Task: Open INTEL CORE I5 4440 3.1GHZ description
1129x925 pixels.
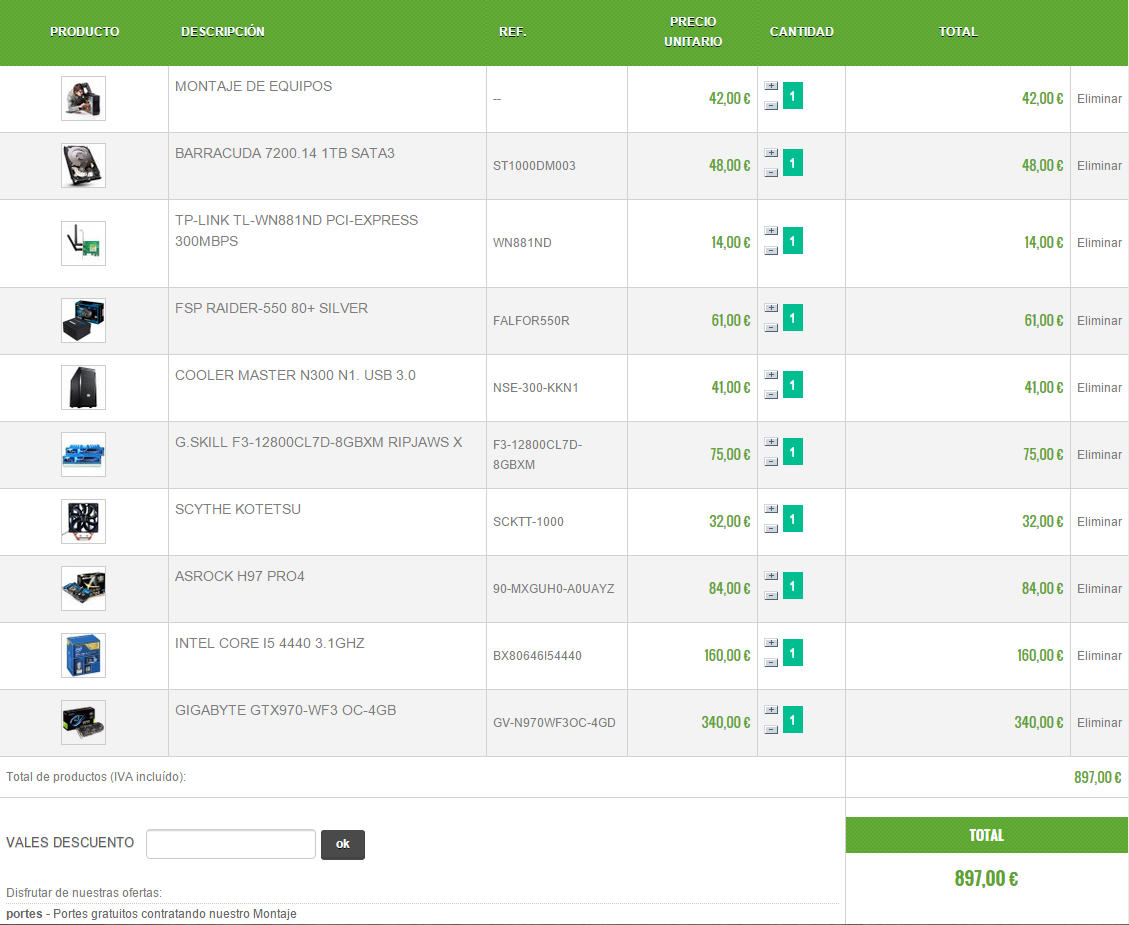Action: [x=269, y=643]
